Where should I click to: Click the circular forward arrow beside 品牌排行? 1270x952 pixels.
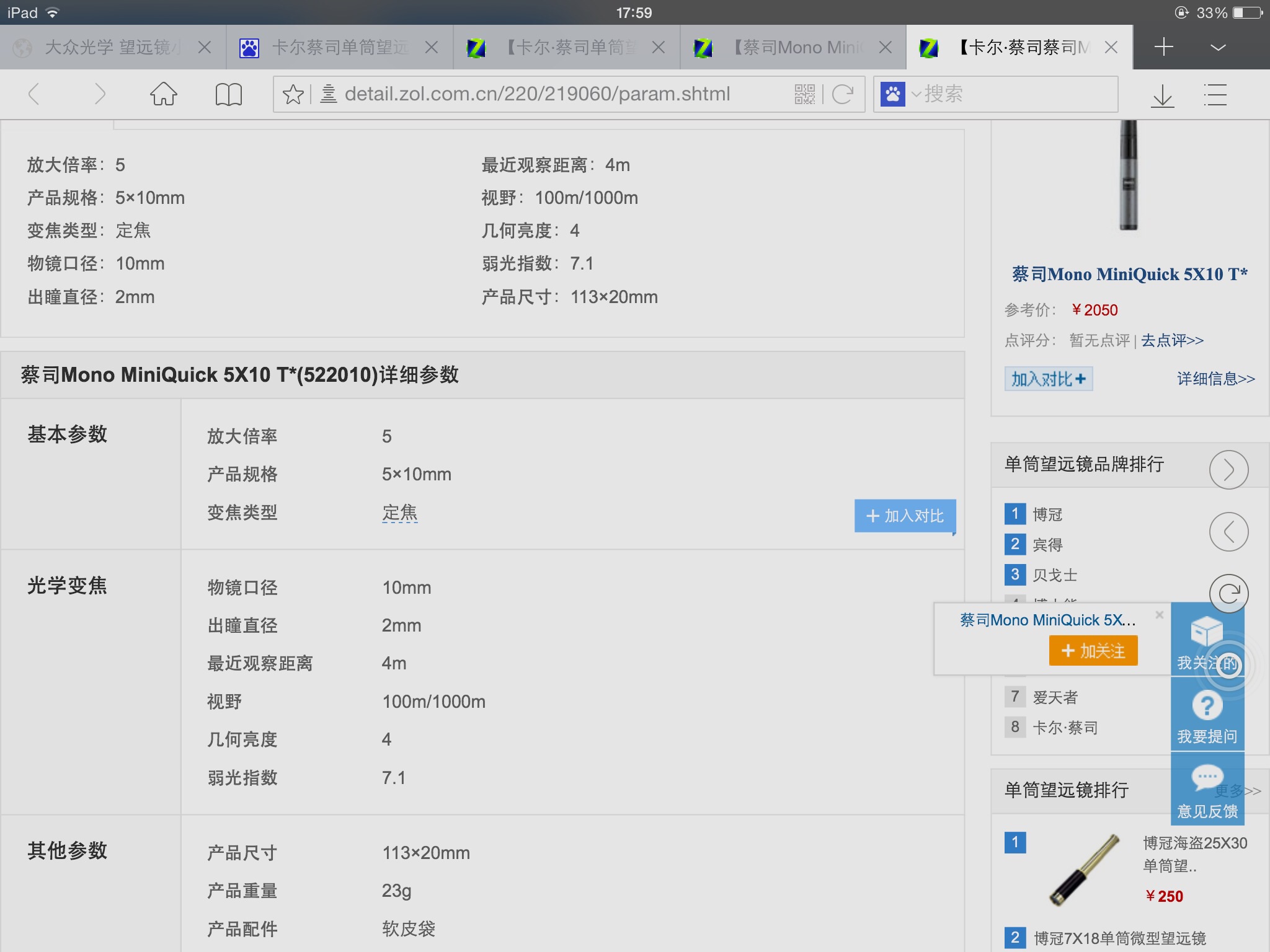click(1228, 470)
